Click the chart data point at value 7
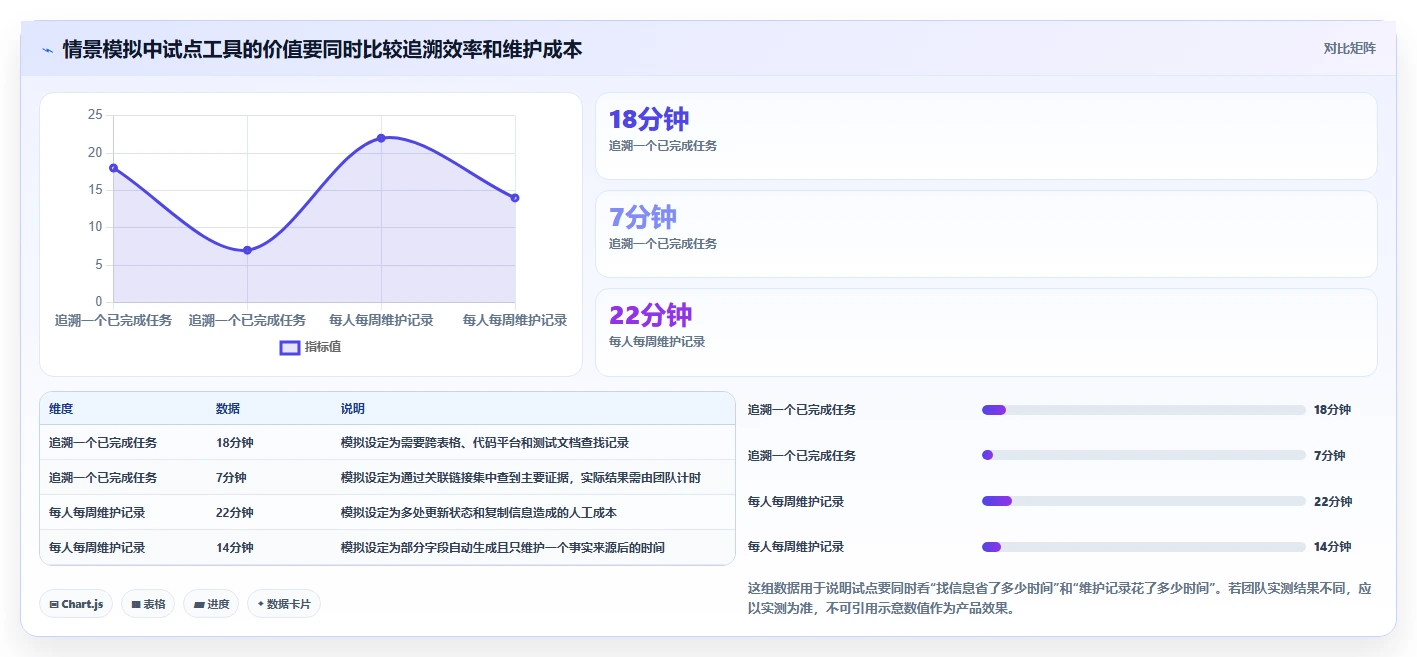Image resolution: width=1417 pixels, height=657 pixels. point(247,250)
